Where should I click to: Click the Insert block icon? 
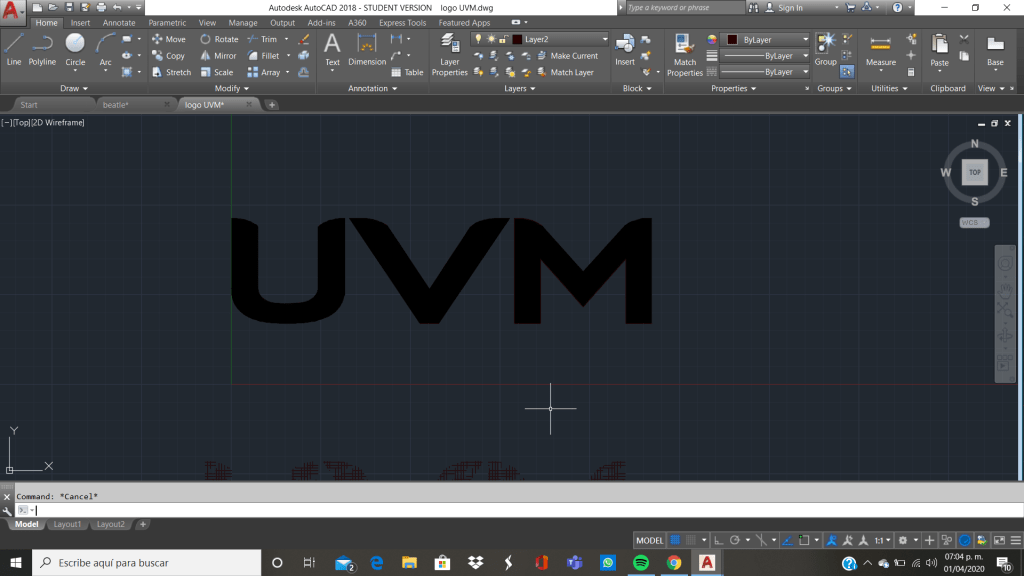[x=625, y=49]
